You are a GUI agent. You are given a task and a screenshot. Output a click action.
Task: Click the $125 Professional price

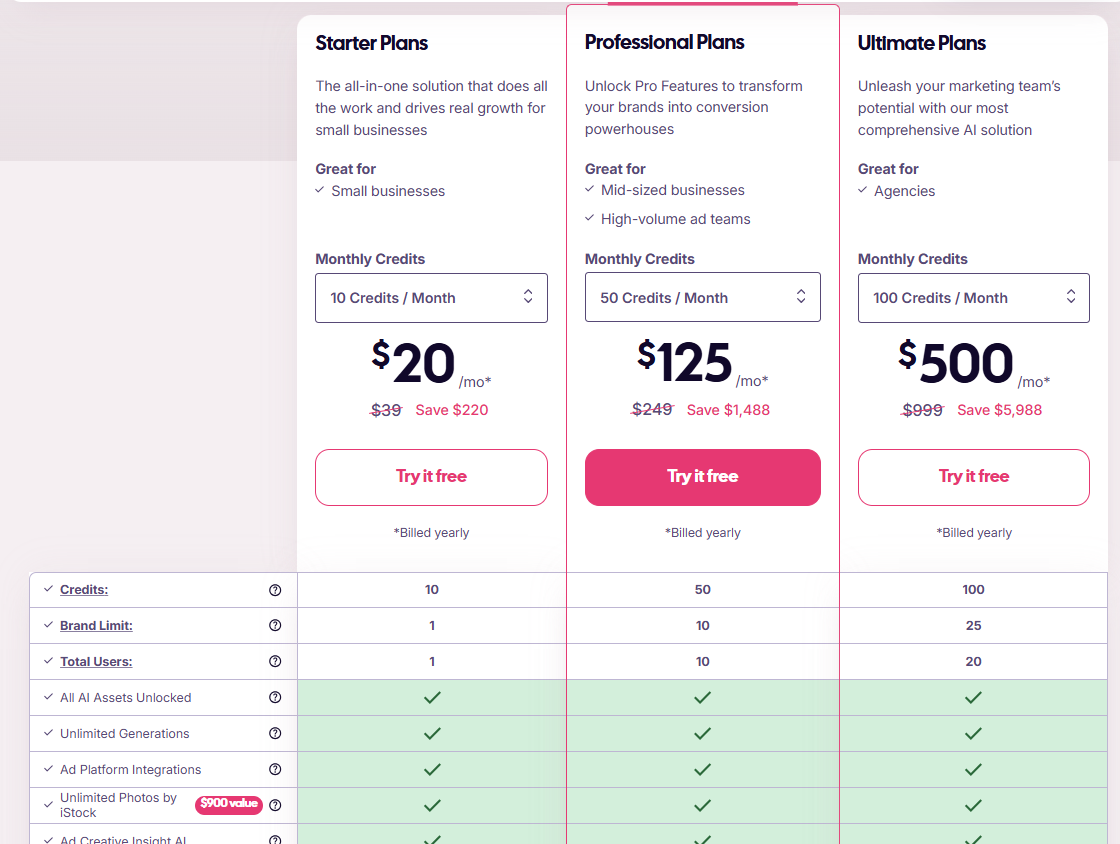684,363
